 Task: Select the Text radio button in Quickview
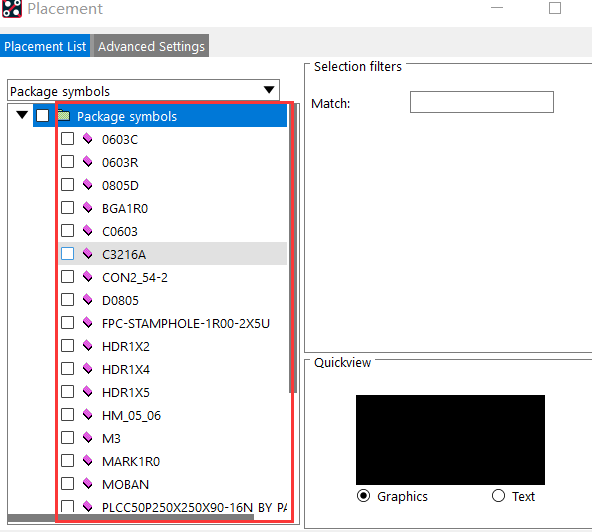point(498,495)
